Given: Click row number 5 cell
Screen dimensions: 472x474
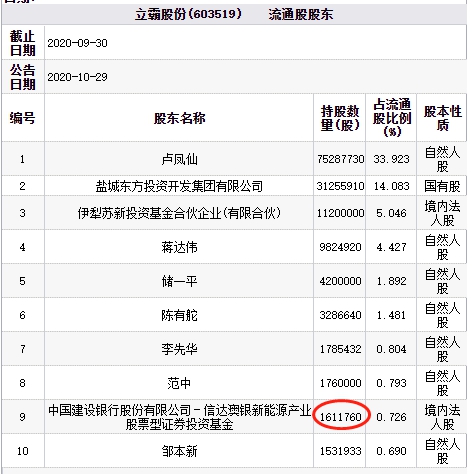Looking at the screenshot, I should pyautogui.click(x=22, y=281).
